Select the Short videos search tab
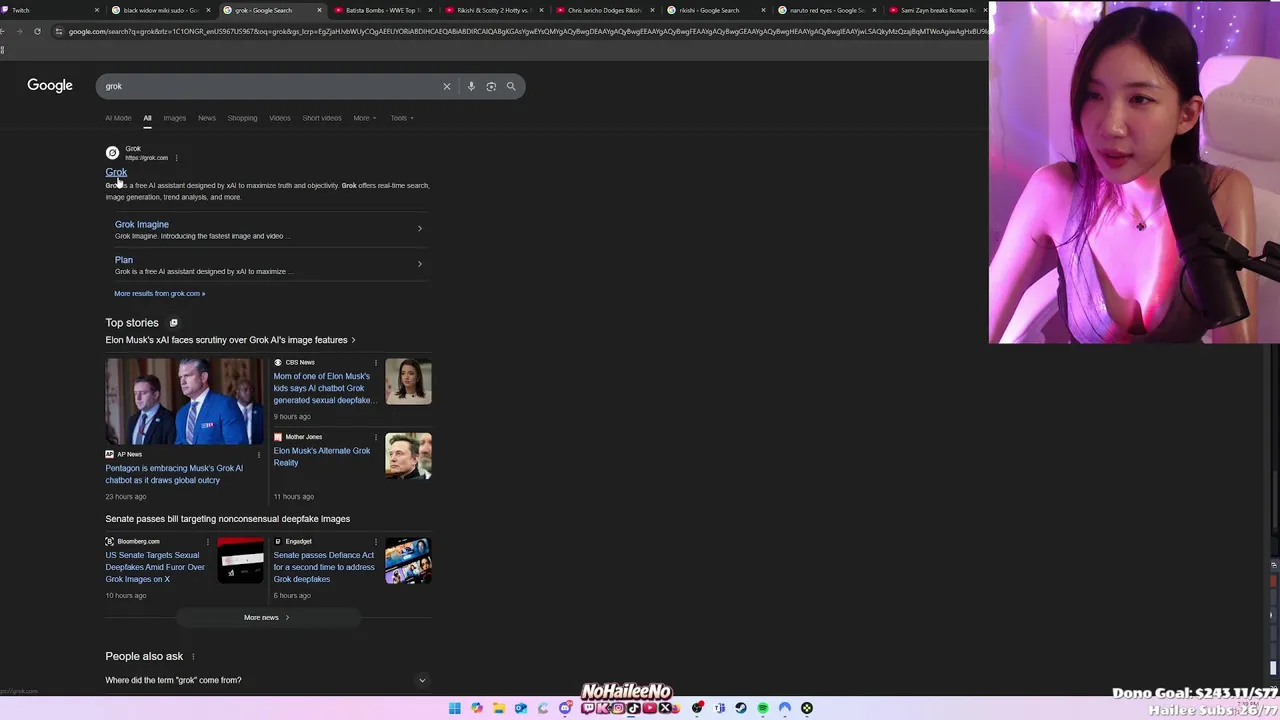The width and height of the screenshot is (1280, 720). click(x=322, y=118)
